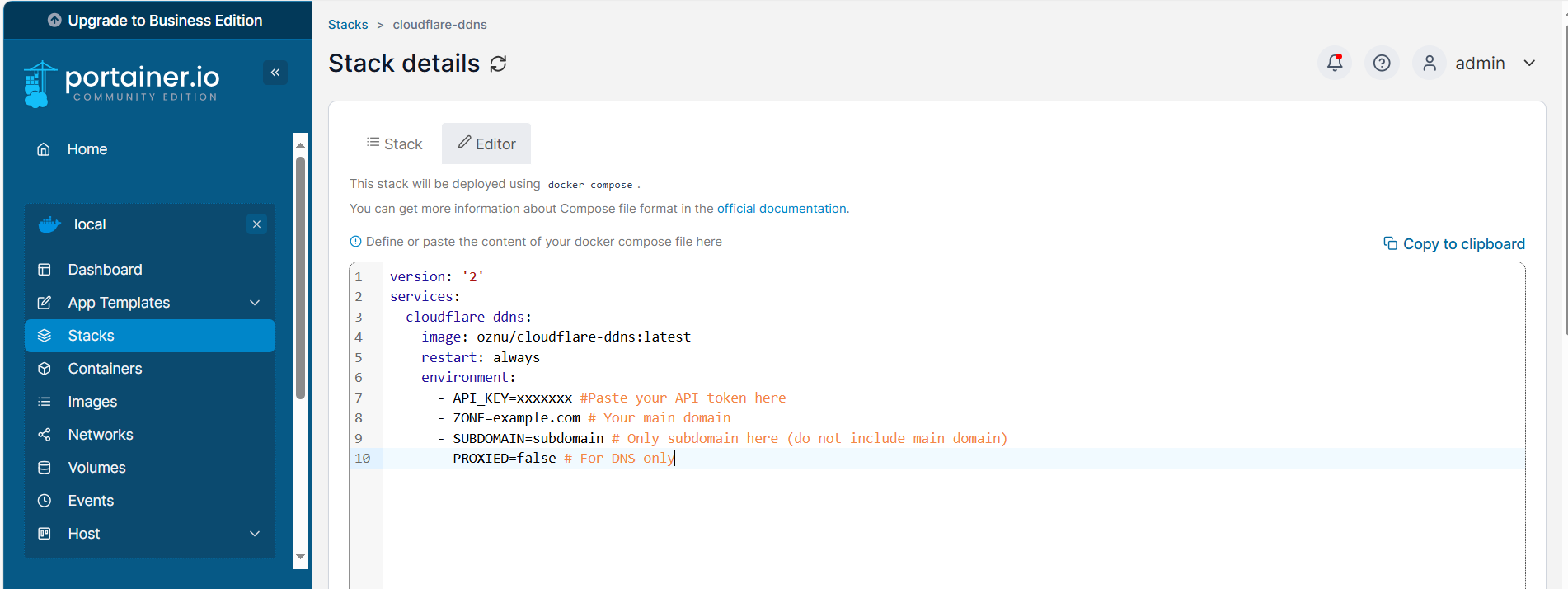Click the Docker whale icon beside local
This screenshot has height=589, width=1568.
49,224
